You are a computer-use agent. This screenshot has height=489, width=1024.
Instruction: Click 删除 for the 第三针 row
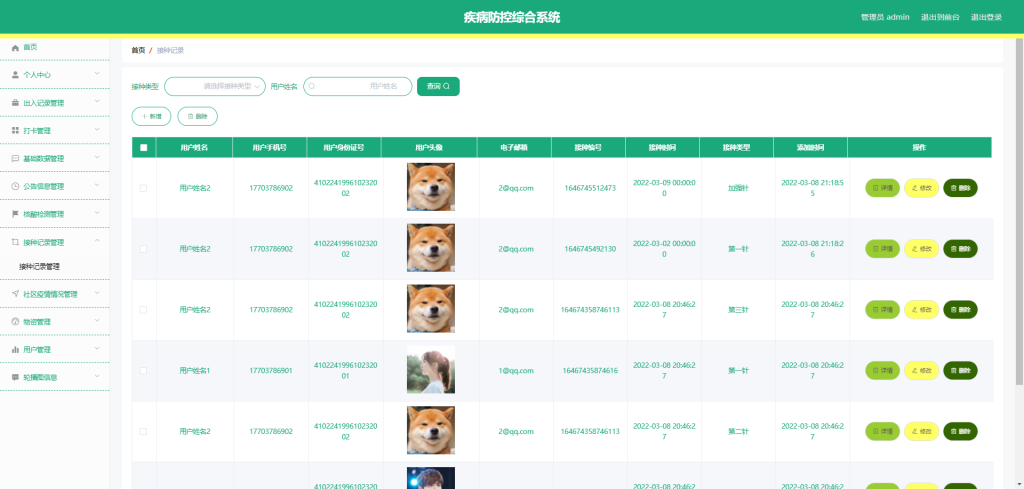(x=960, y=309)
